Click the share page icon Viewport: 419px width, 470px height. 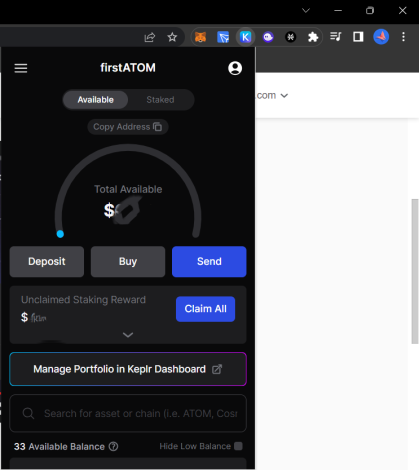pyautogui.click(x=150, y=37)
